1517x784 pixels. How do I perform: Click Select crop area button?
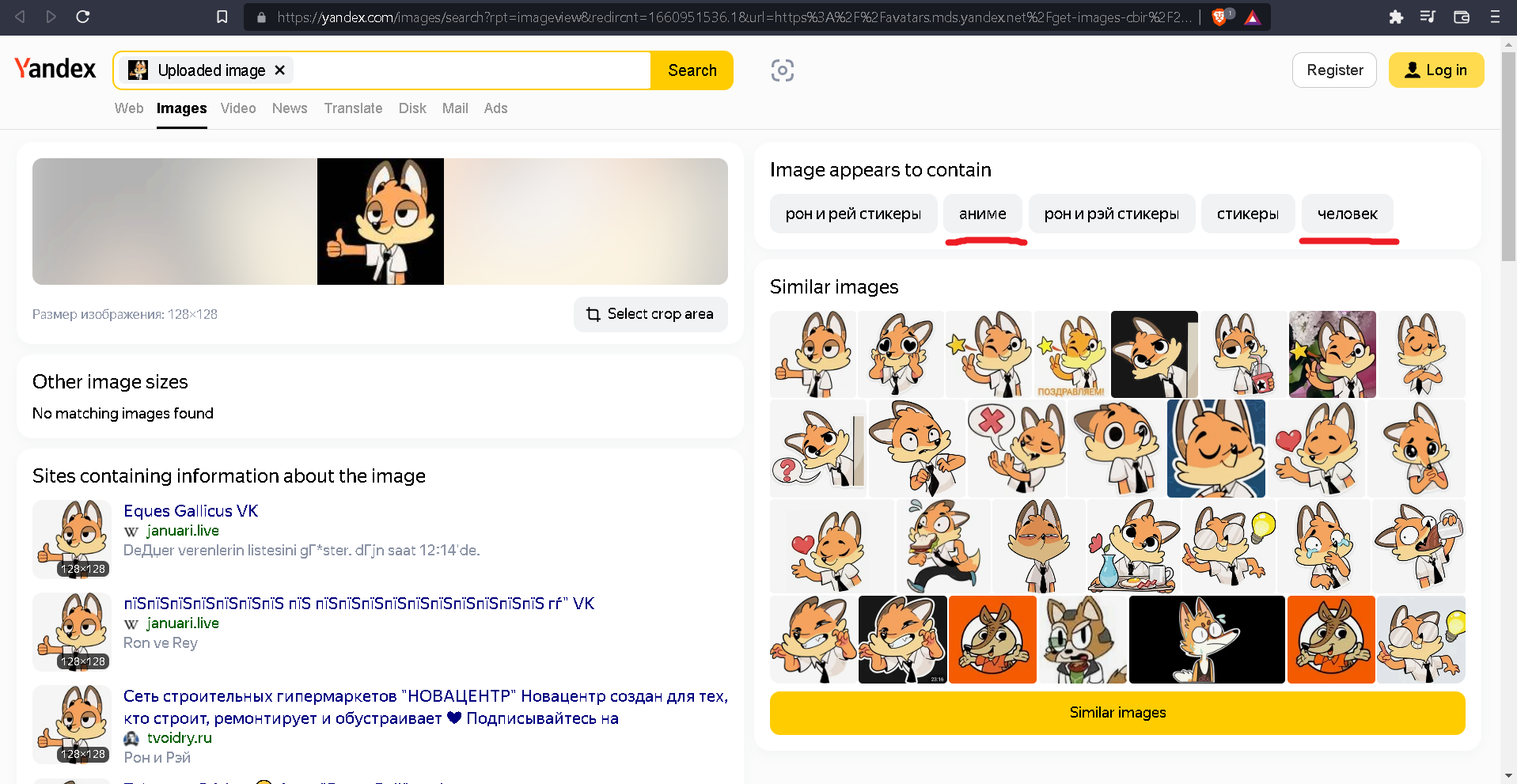650,314
